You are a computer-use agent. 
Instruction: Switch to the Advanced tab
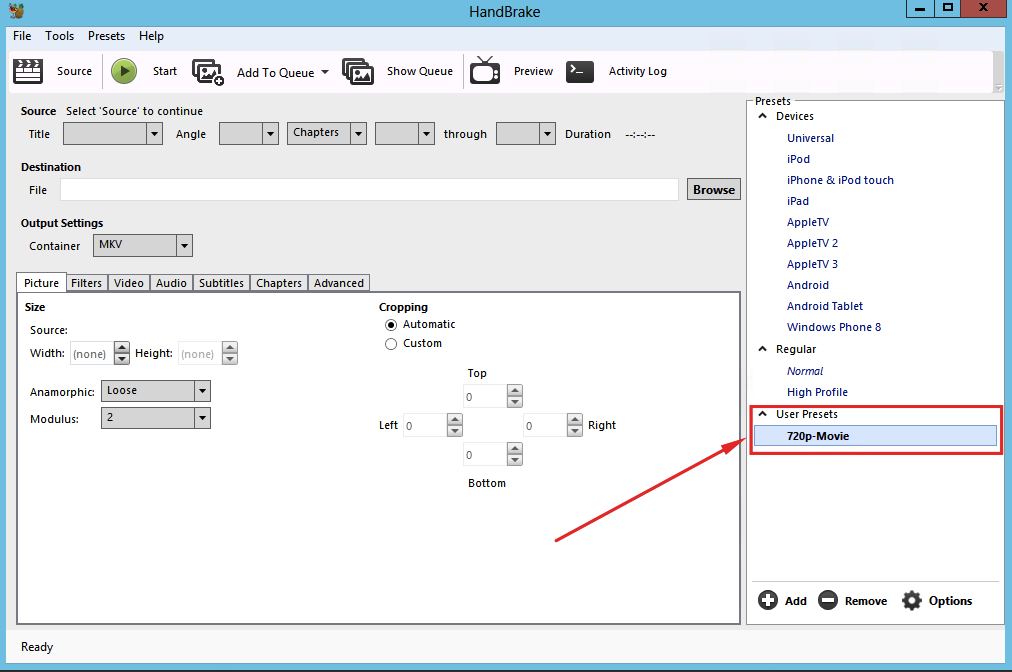(x=339, y=283)
